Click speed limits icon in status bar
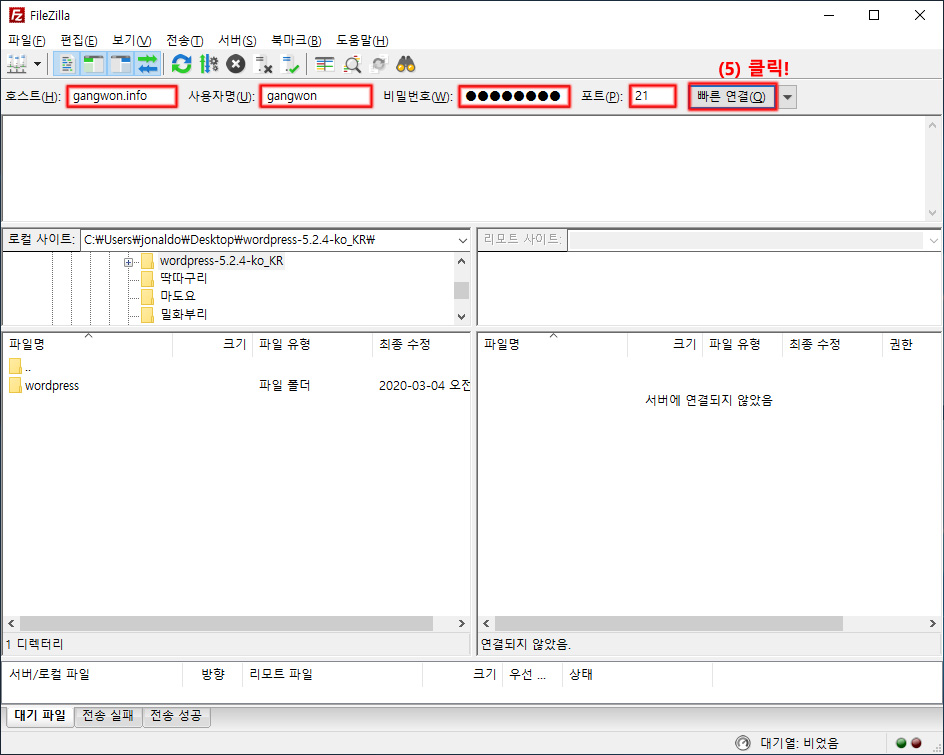The height and width of the screenshot is (755, 944). (743, 743)
